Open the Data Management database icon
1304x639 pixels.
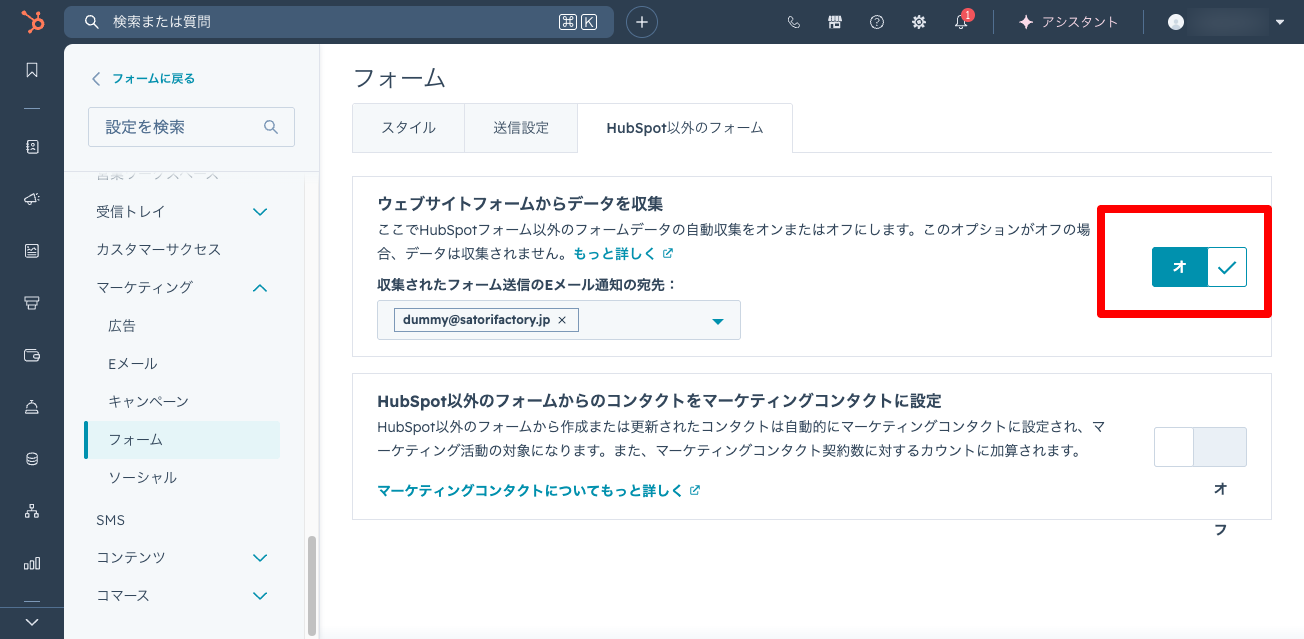[32, 459]
